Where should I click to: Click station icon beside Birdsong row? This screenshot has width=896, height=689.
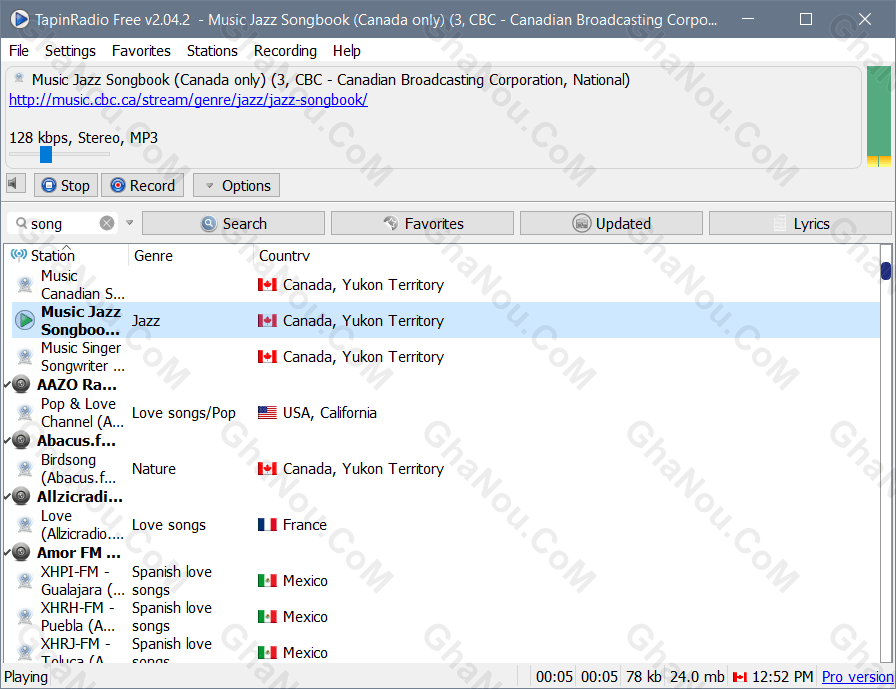pos(25,468)
